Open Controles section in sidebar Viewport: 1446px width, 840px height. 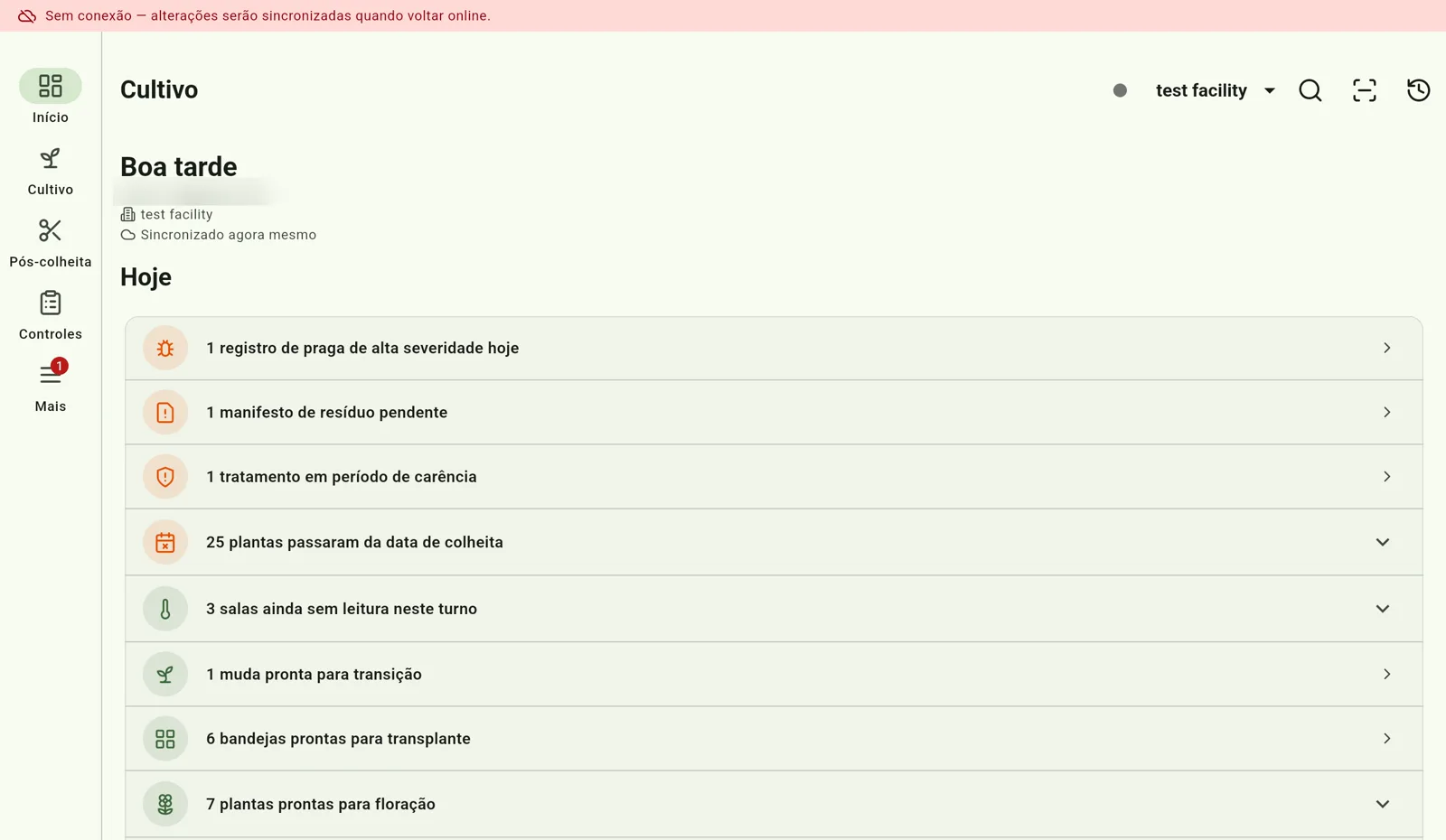tap(51, 315)
